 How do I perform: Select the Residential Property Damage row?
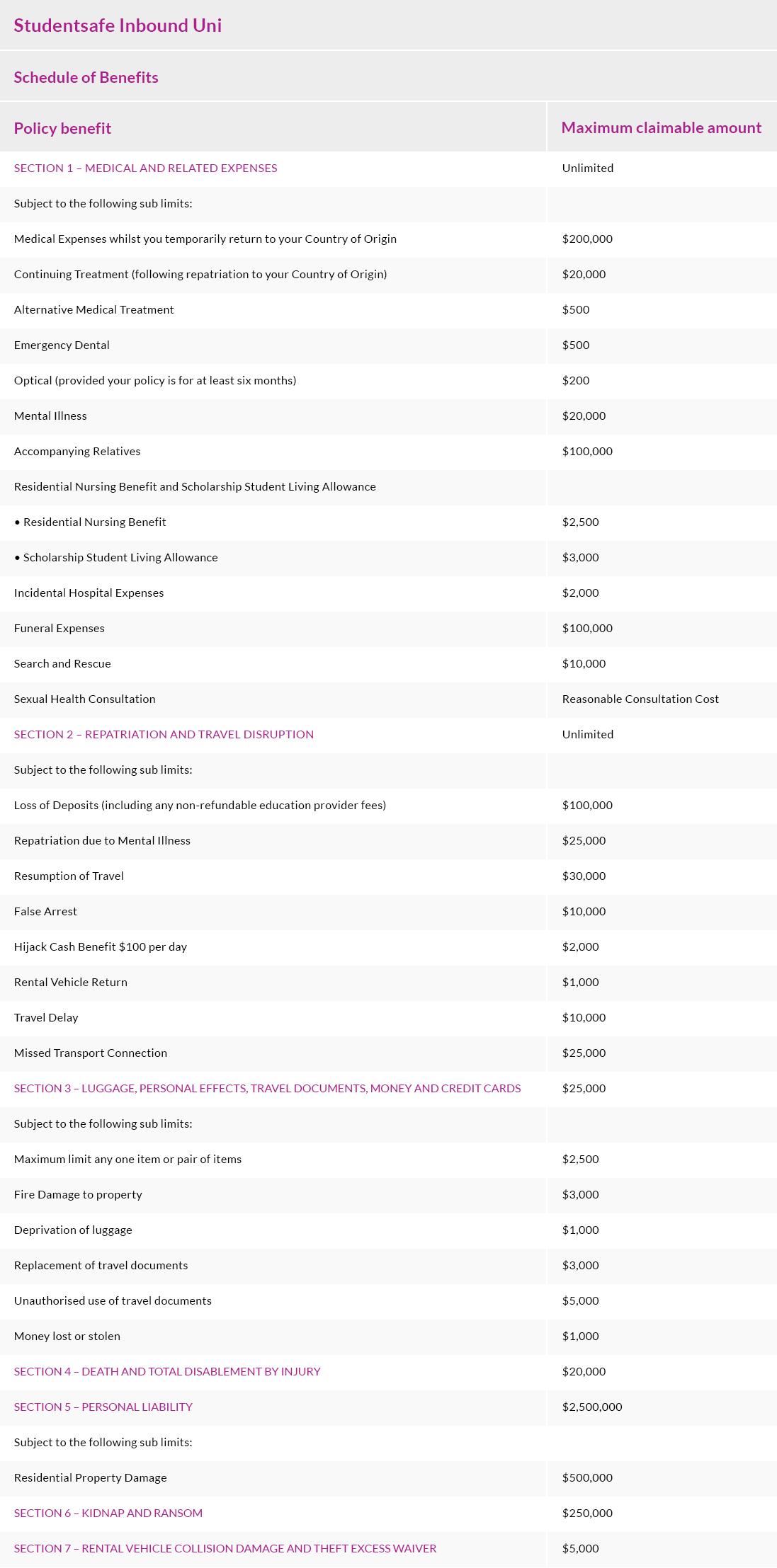point(91,1477)
